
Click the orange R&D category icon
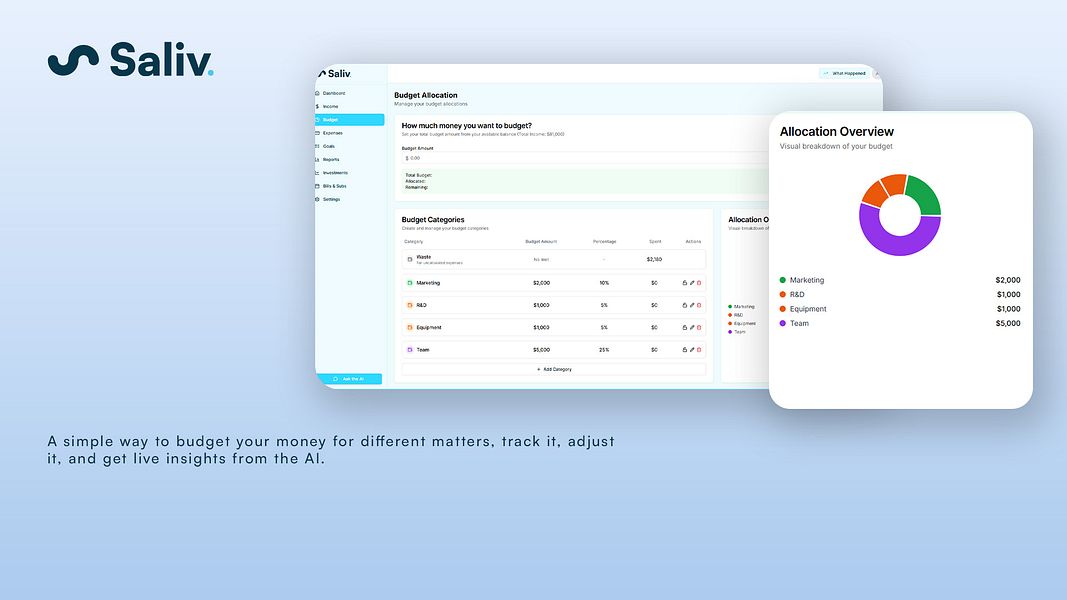[x=410, y=305]
